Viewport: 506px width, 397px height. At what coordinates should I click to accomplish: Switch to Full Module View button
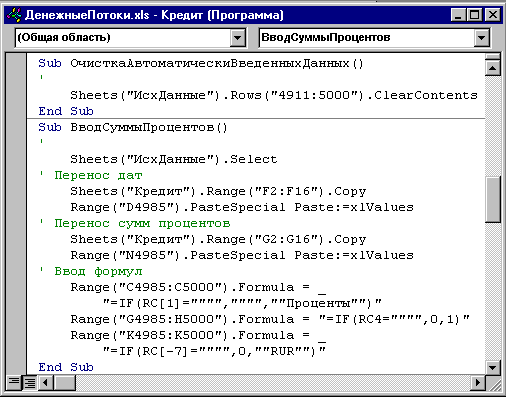pos(30,382)
